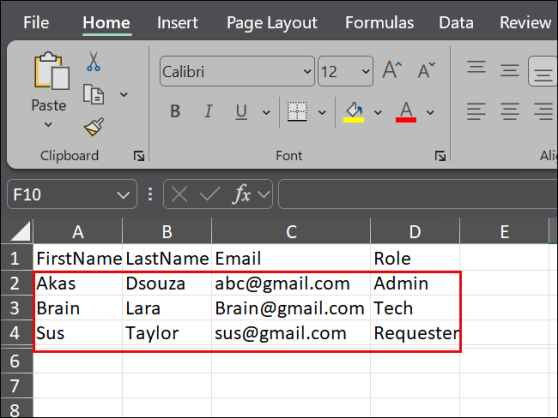
Task: Click the Insert Function fx icon
Action: [242, 194]
